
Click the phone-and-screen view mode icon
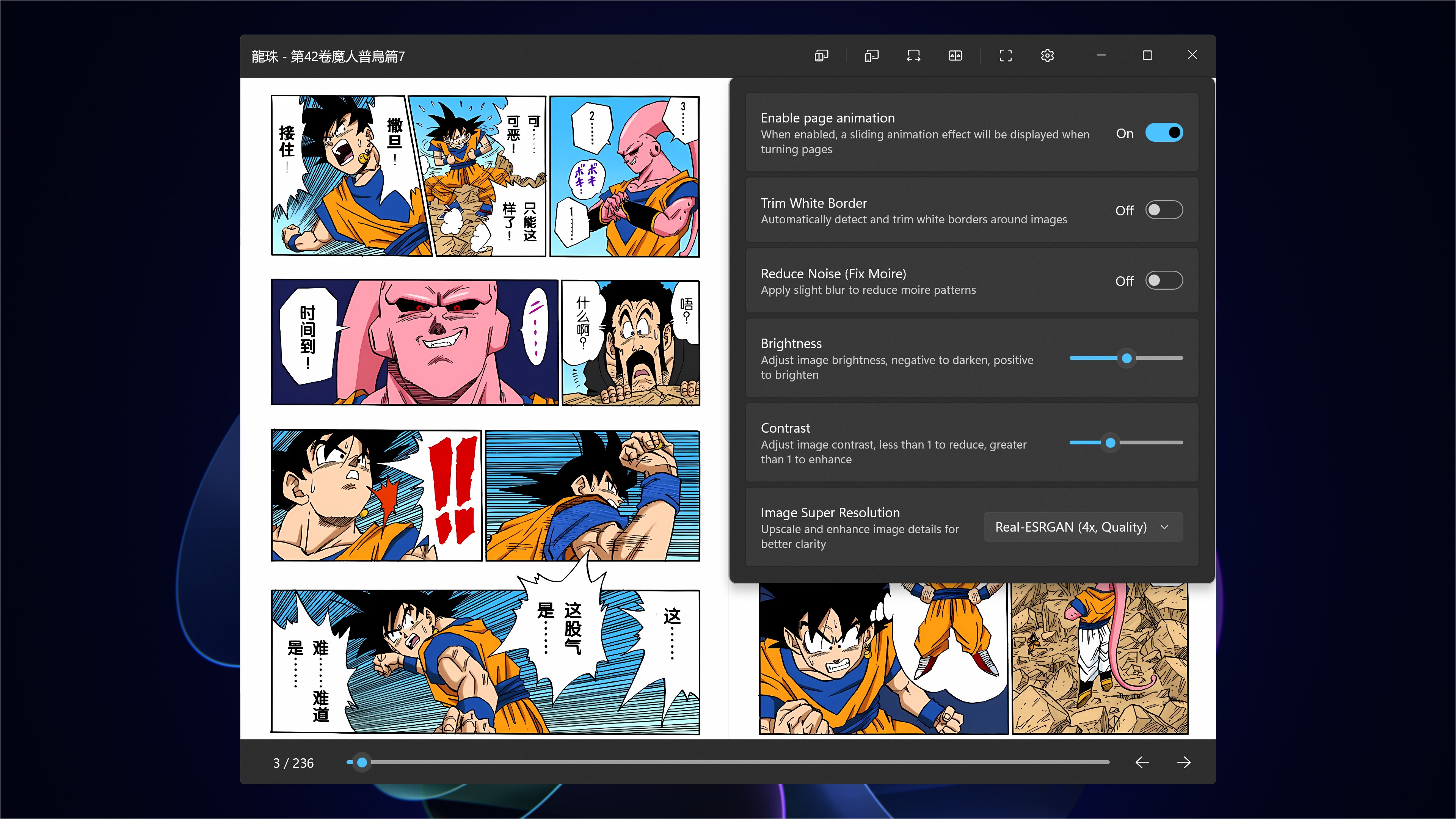point(872,55)
